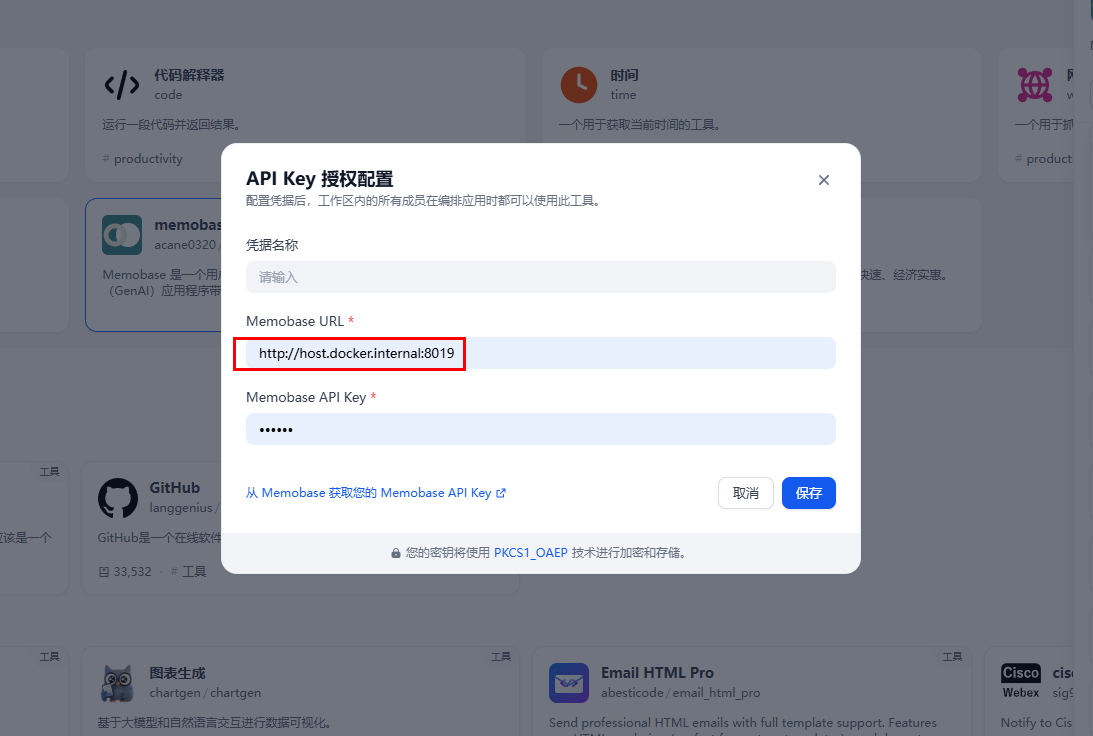Select the 时间 tool title

[x=624, y=75]
